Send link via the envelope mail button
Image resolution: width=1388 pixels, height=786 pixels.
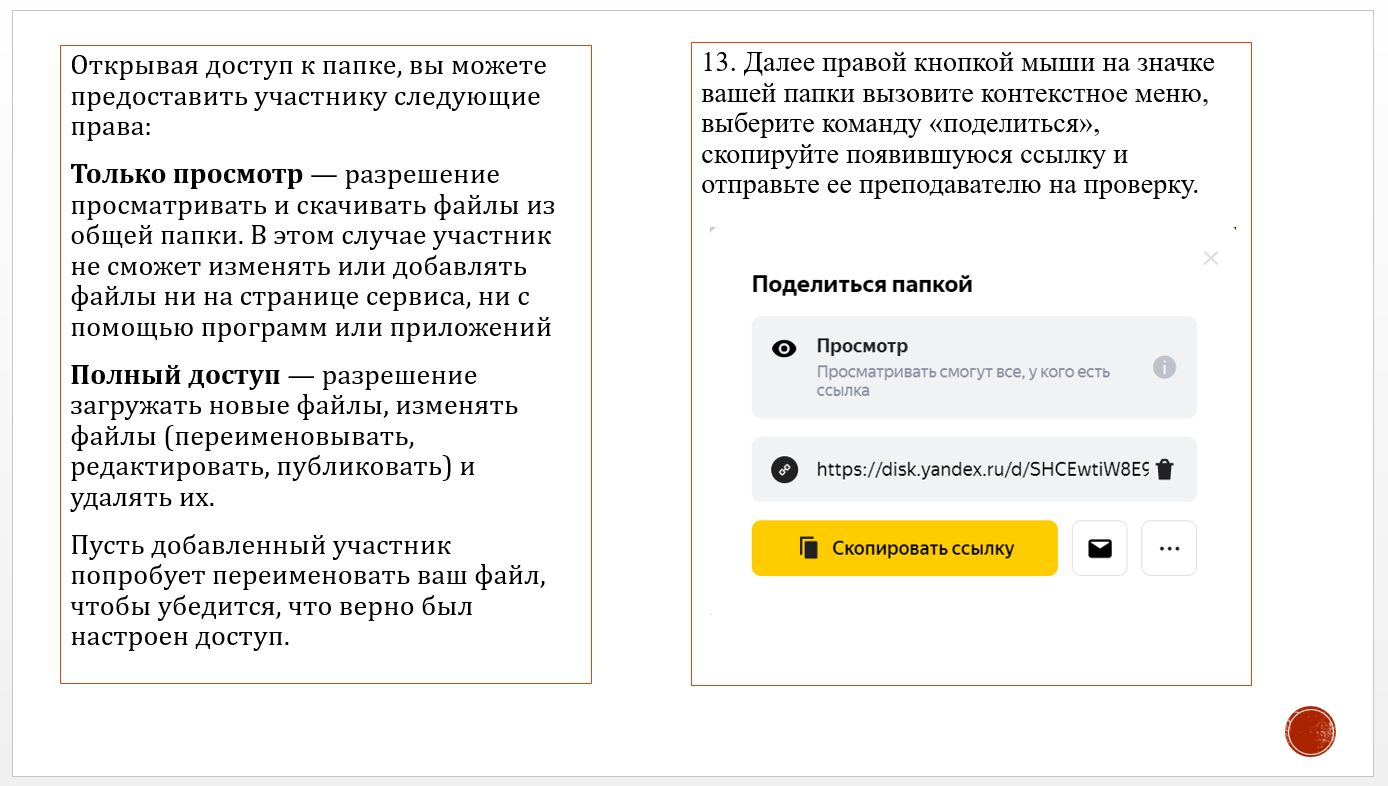[1100, 548]
